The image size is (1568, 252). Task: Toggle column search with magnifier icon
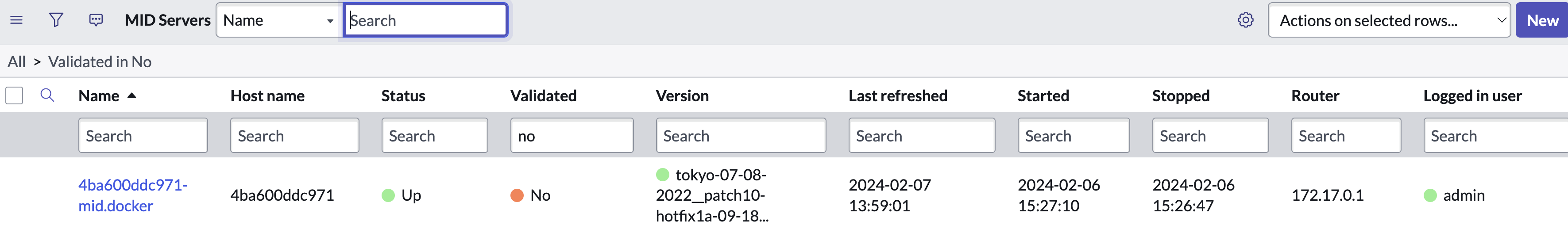click(x=47, y=95)
